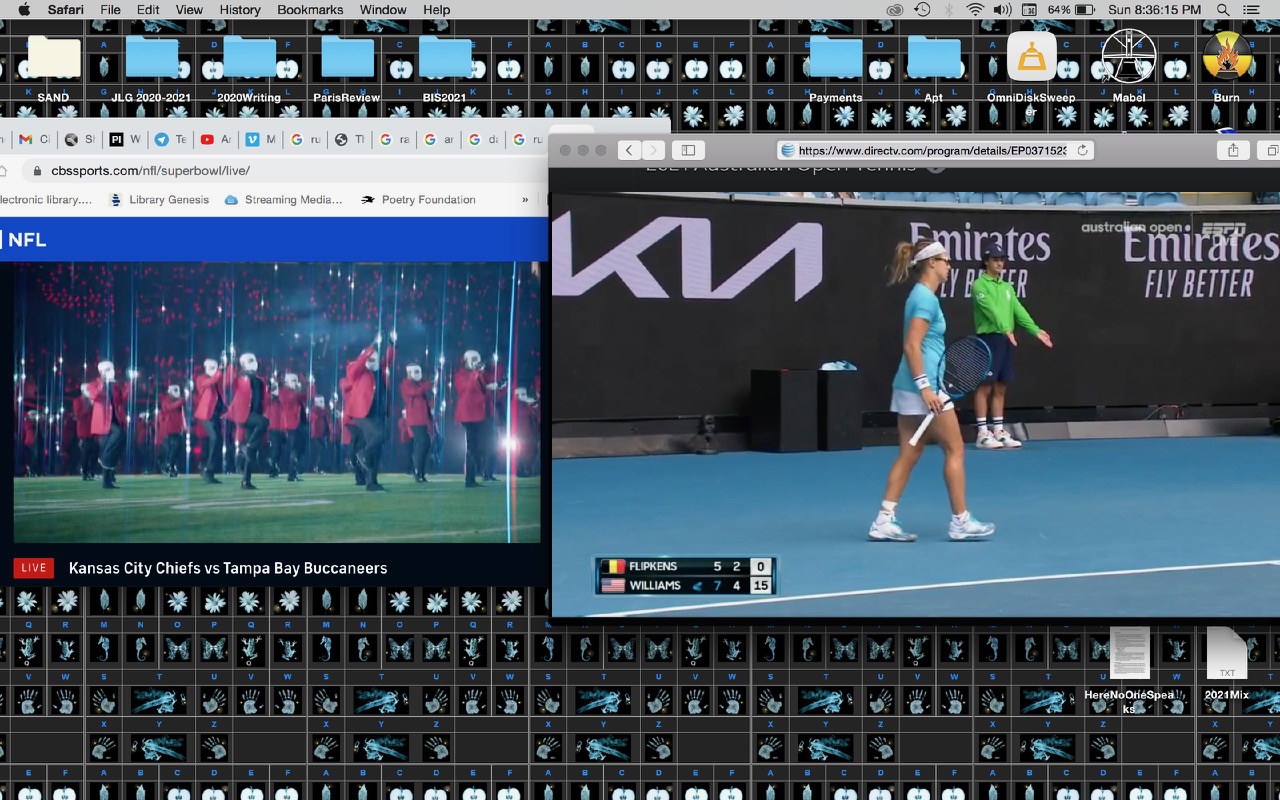This screenshot has width=1280, height=800.
Task: Open the View menu
Action: pyautogui.click(x=189, y=10)
